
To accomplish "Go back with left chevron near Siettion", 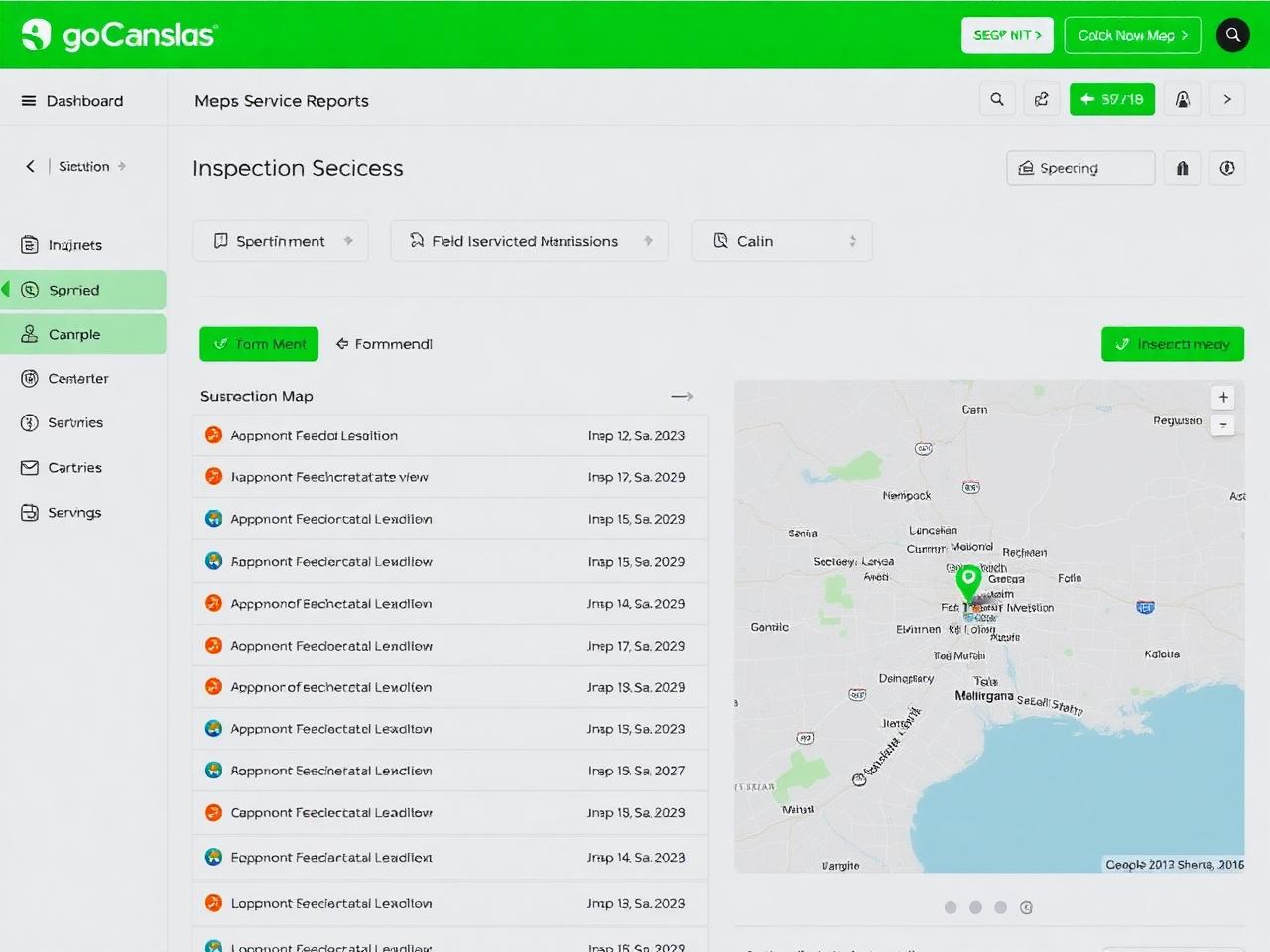I will click(x=30, y=166).
